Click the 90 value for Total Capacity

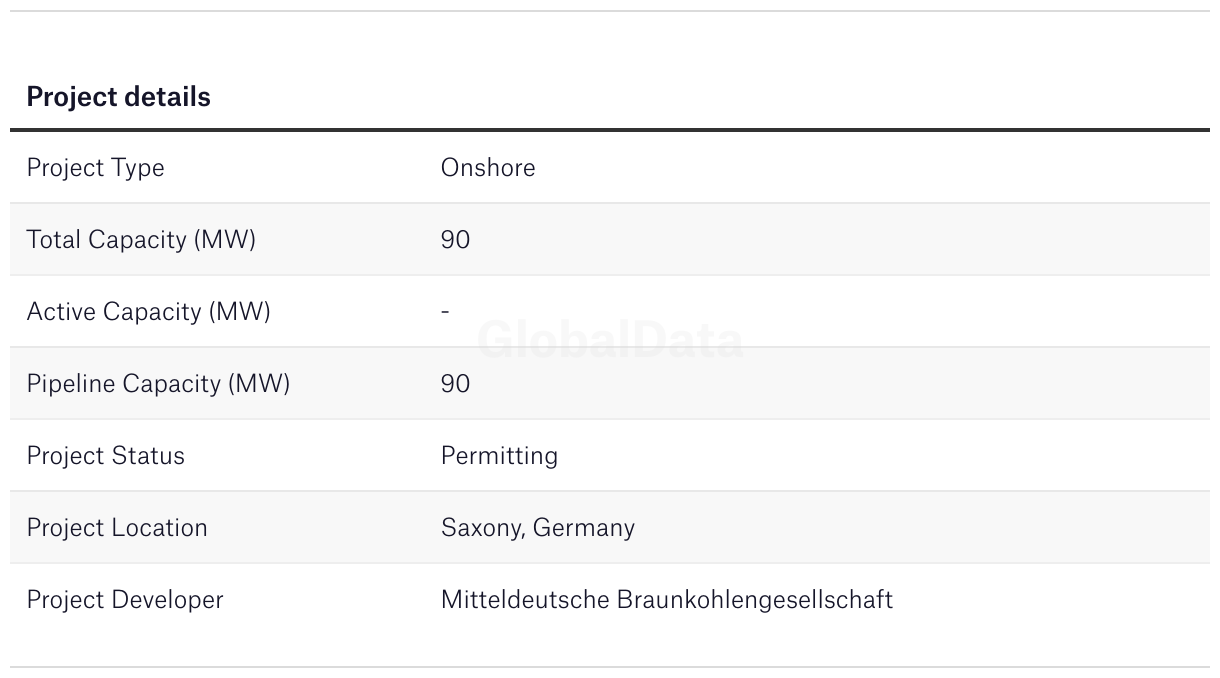tap(455, 240)
